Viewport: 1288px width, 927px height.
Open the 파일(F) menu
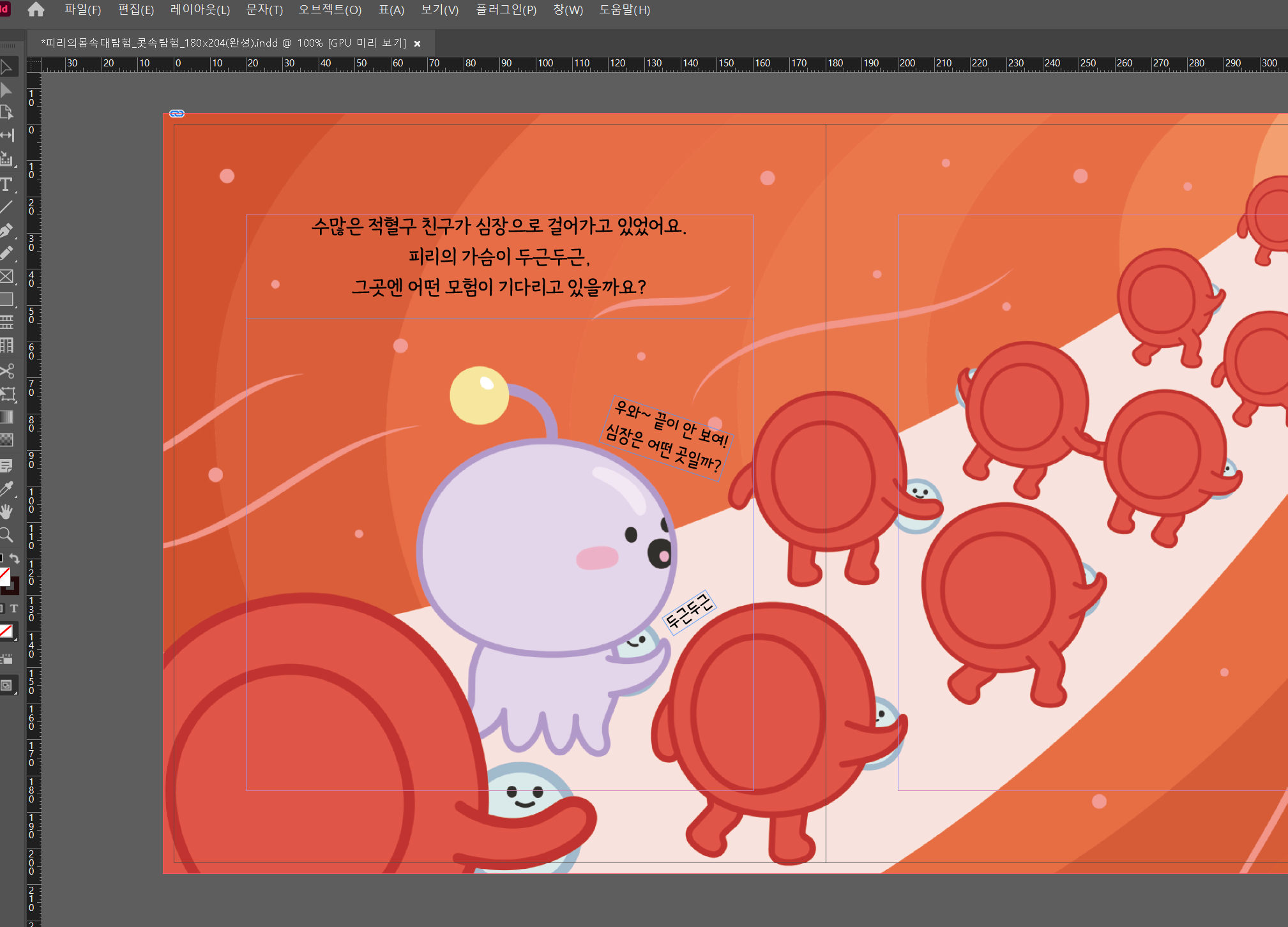pyautogui.click(x=82, y=10)
